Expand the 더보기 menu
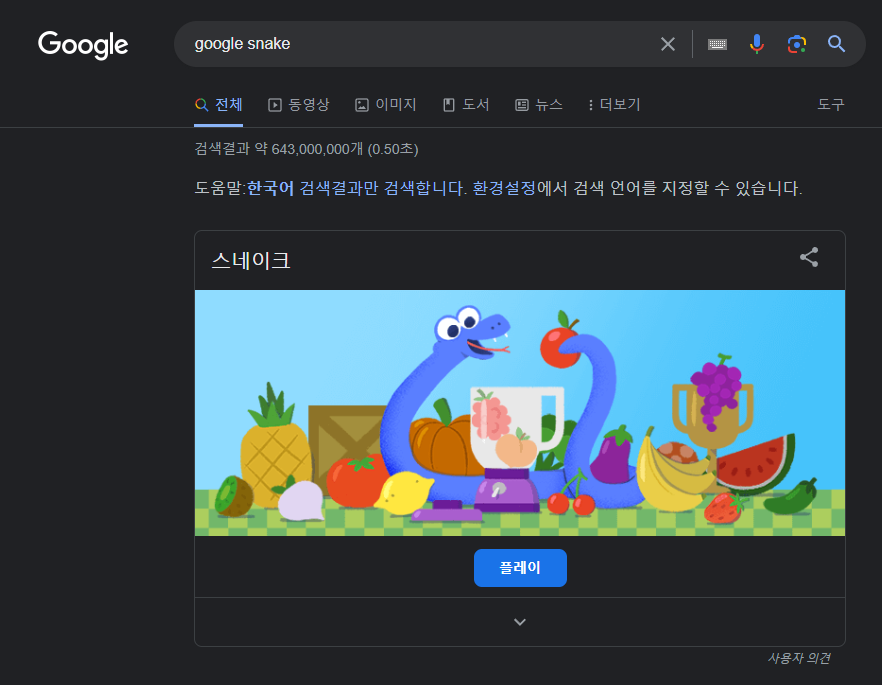882x685 pixels. coord(614,105)
